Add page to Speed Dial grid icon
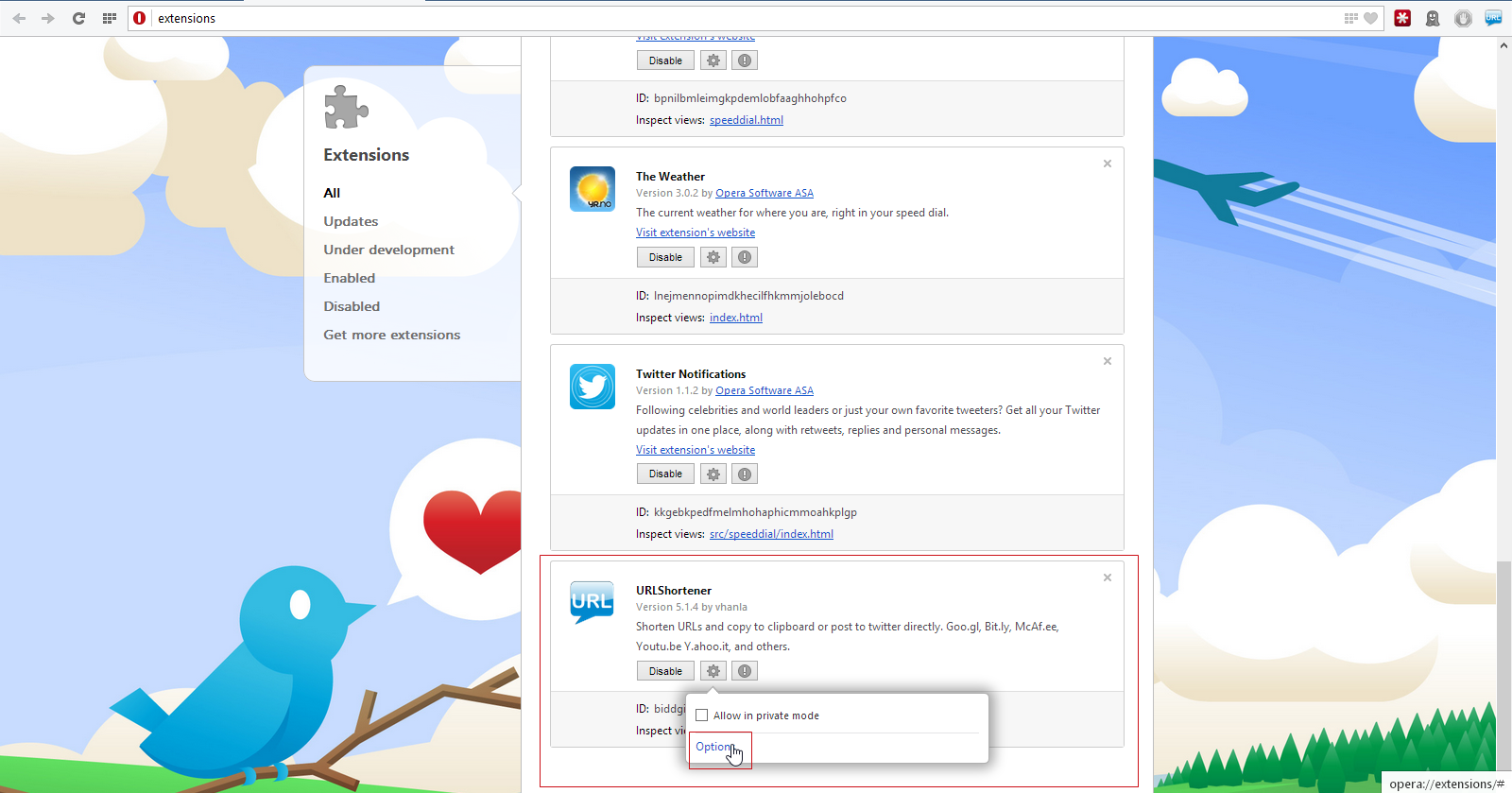The image size is (1512, 793). pyautogui.click(x=1351, y=18)
